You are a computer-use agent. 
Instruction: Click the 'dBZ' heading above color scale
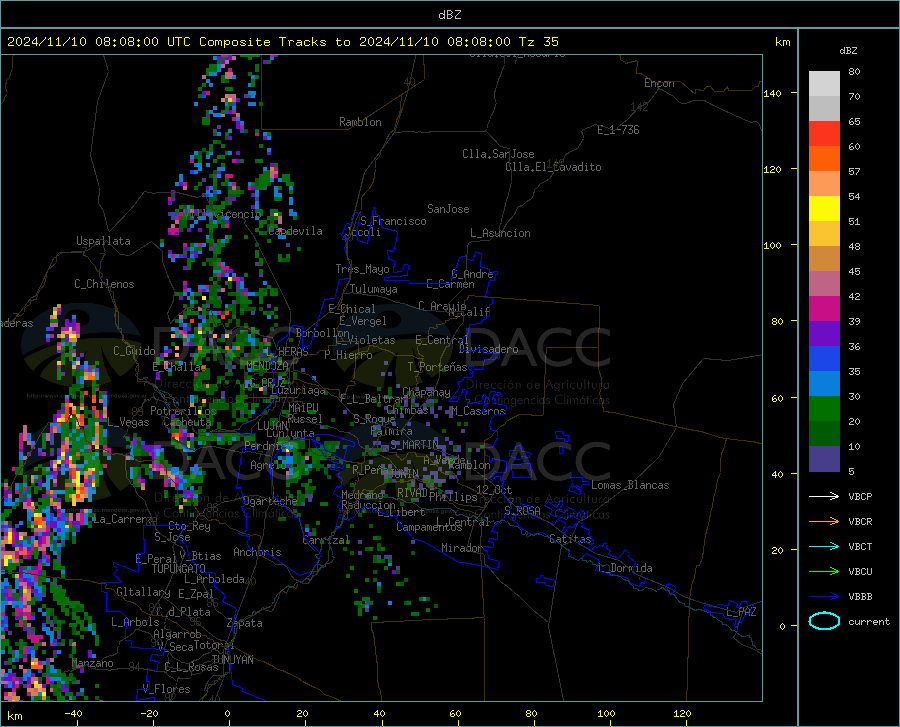(x=848, y=50)
